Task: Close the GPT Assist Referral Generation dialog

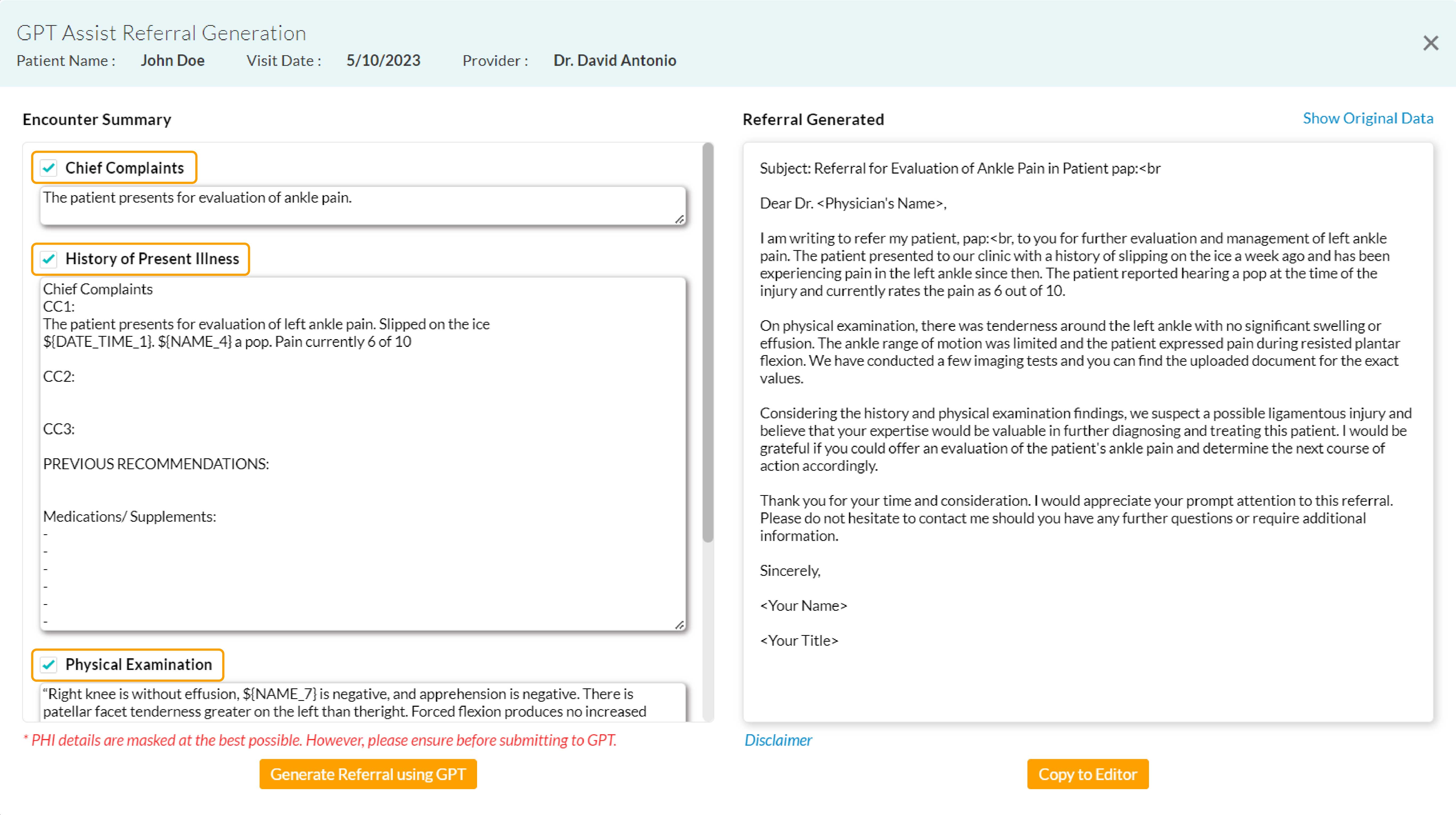Action: click(x=1430, y=43)
